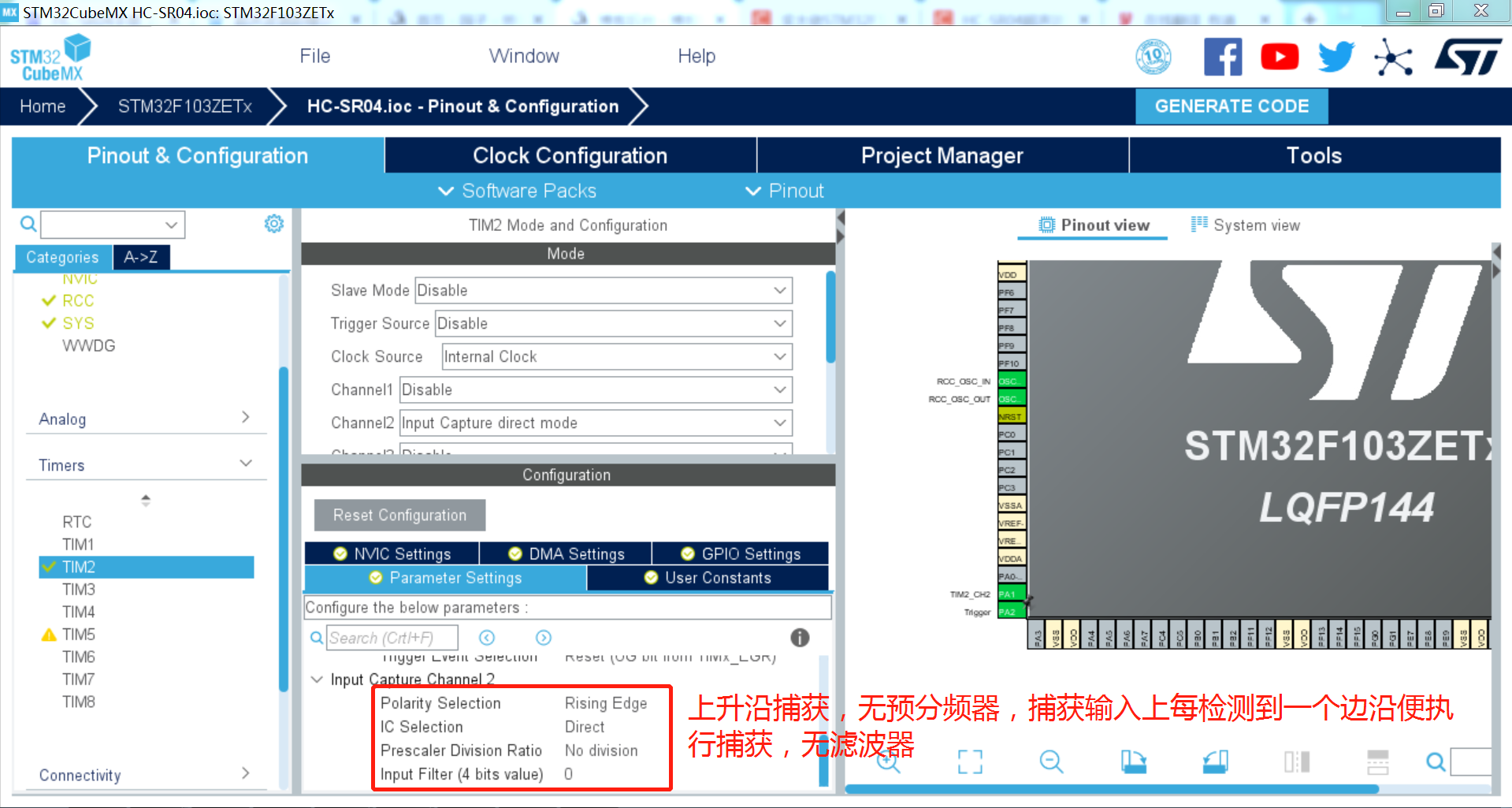Open the DMA Settings tab
The height and width of the screenshot is (808, 1512).
[x=566, y=553]
